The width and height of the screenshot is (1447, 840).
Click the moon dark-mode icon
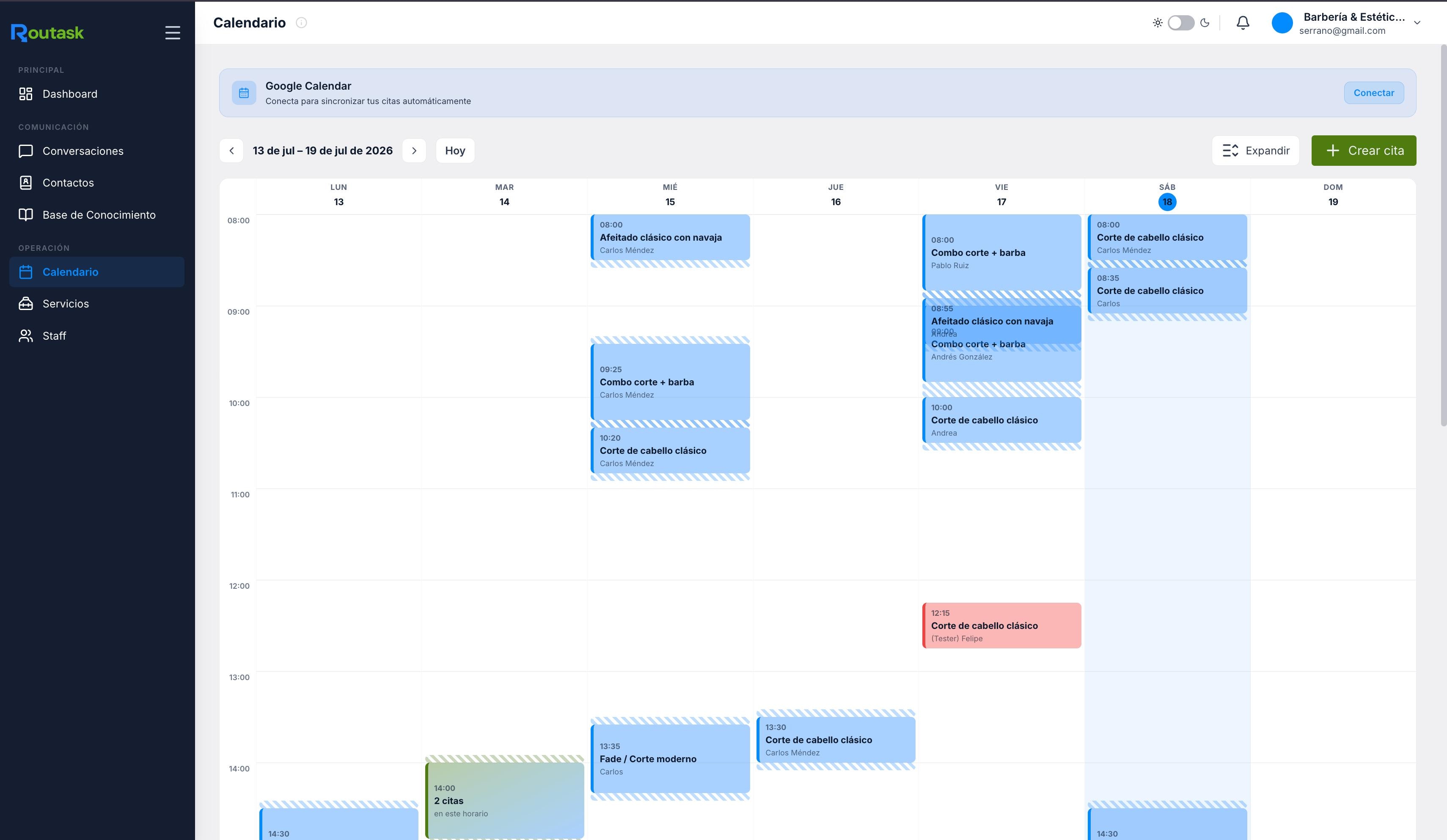[x=1205, y=23]
